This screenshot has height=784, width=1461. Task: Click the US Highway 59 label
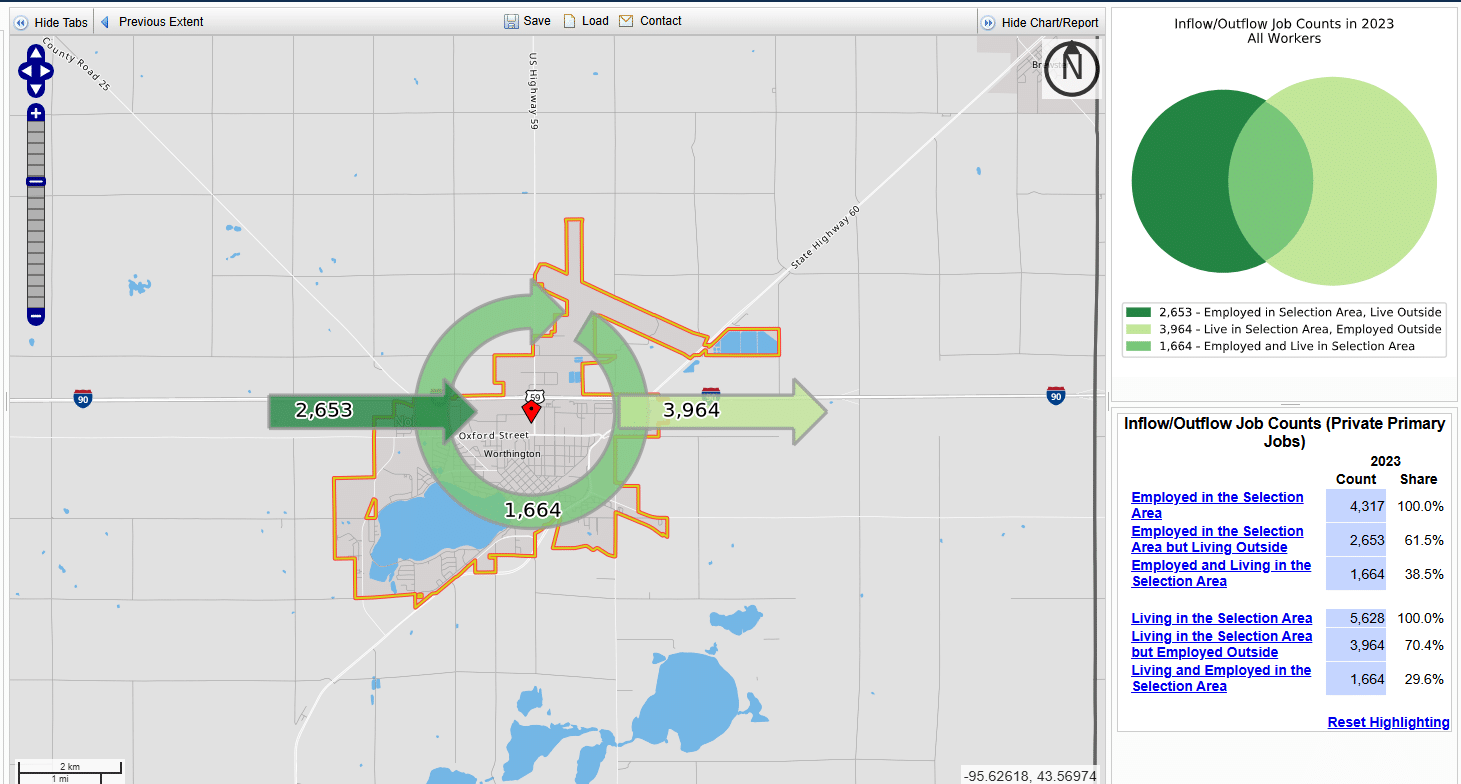[x=534, y=93]
